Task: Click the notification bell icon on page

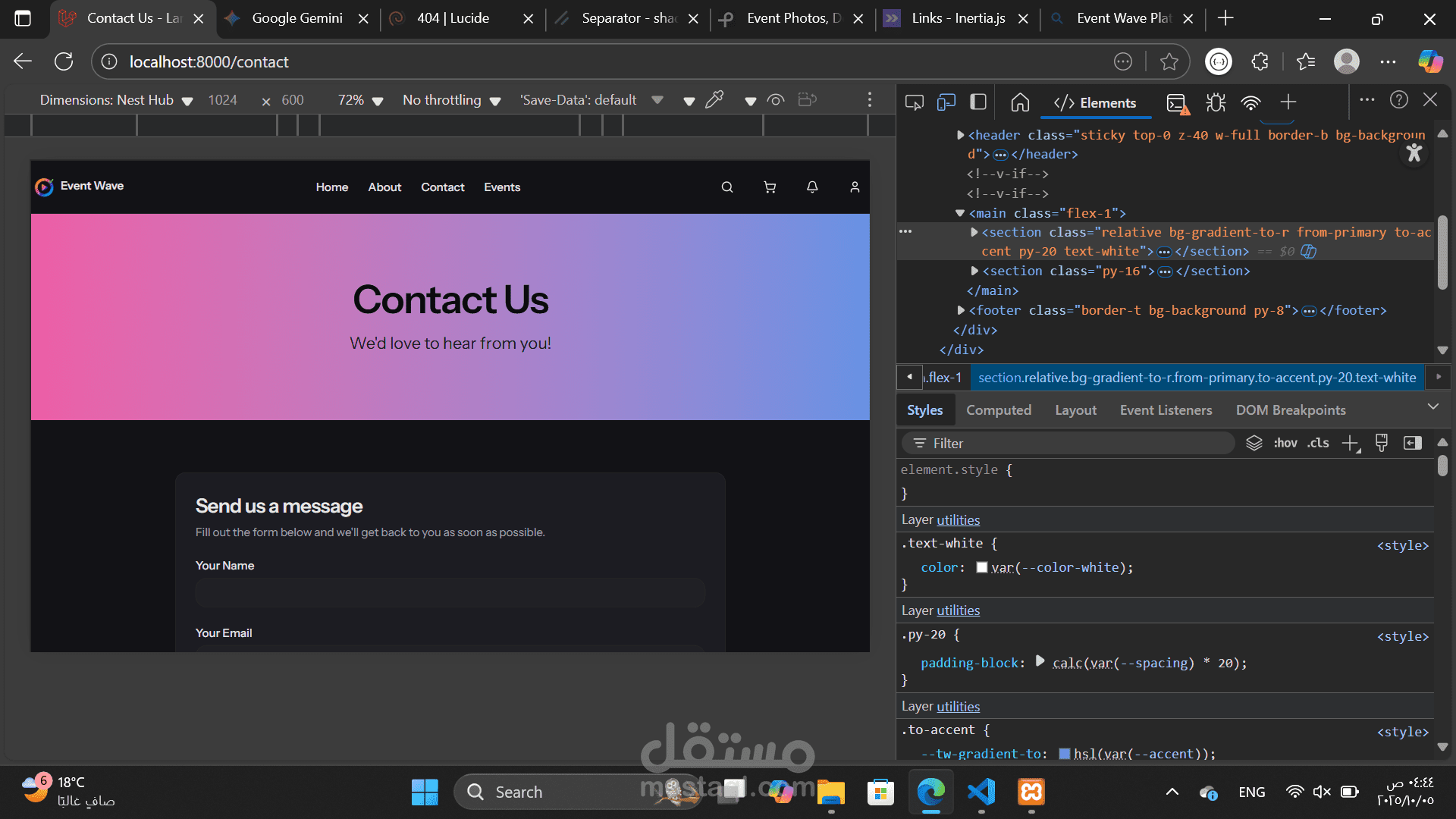Action: 812,187
